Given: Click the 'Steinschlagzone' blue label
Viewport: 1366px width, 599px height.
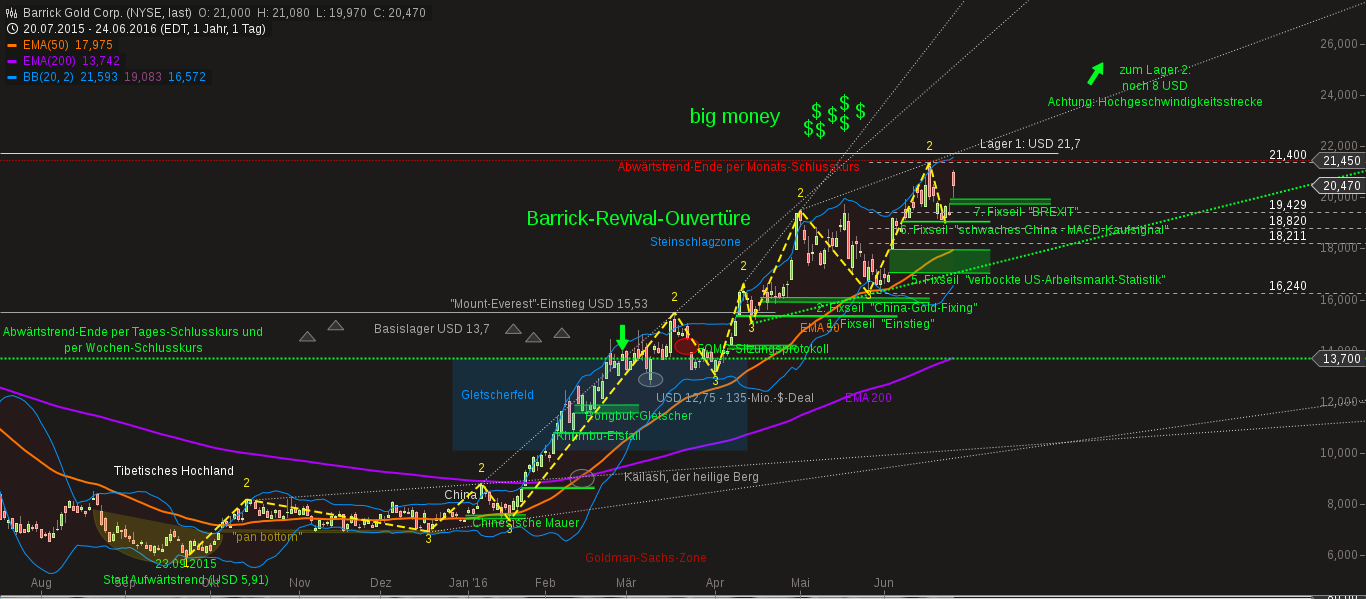Looking at the screenshot, I should click(695, 241).
